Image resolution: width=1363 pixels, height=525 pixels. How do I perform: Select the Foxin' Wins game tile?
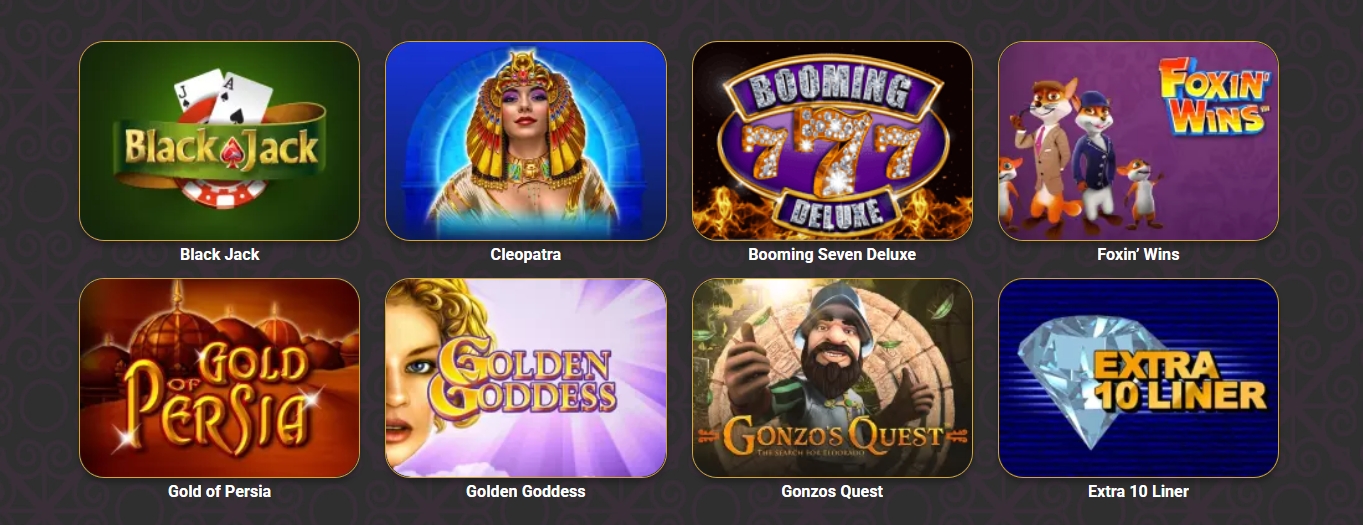point(1138,141)
